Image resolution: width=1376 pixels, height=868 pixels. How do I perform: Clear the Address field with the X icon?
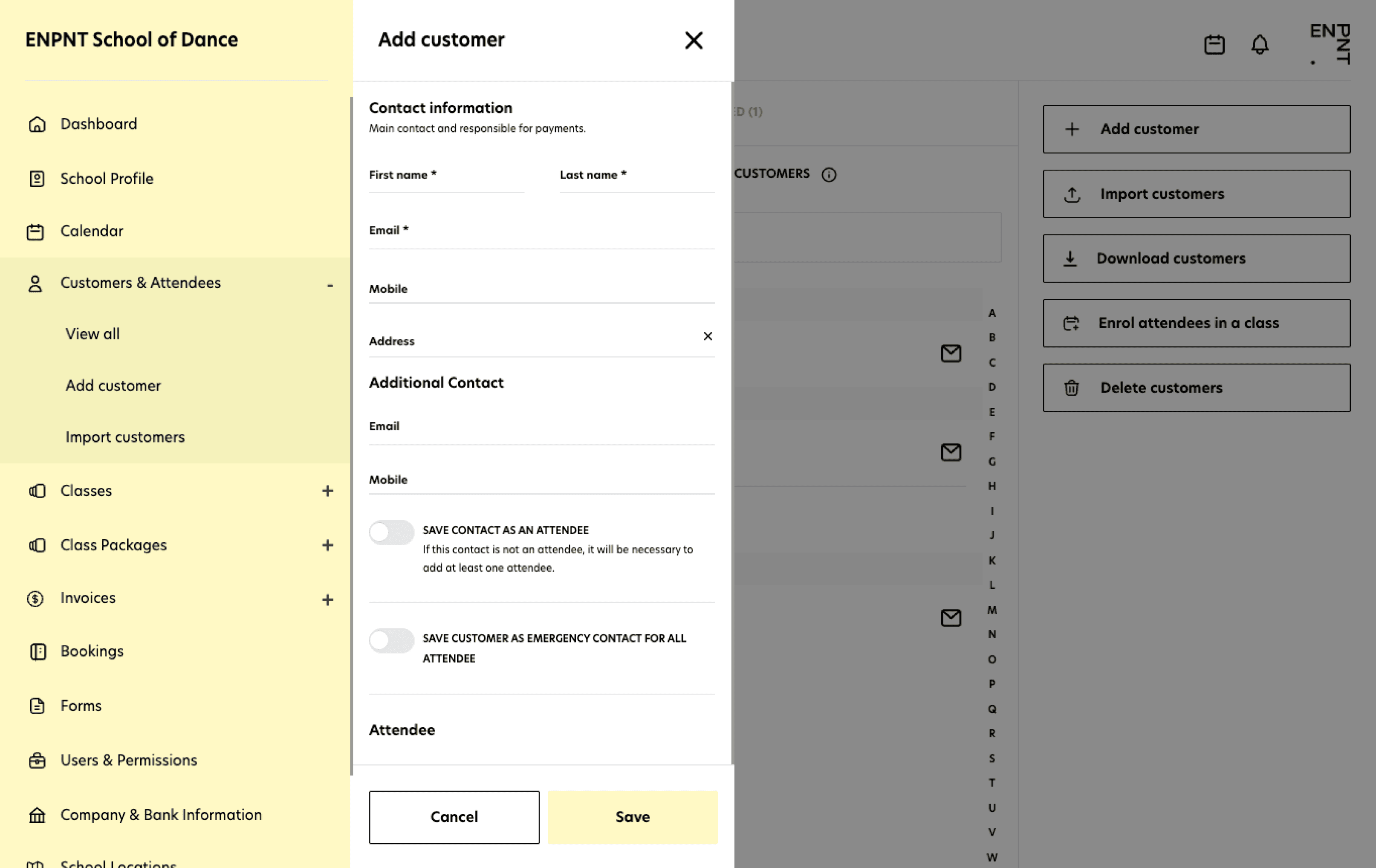pyautogui.click(x=708, y=336)
